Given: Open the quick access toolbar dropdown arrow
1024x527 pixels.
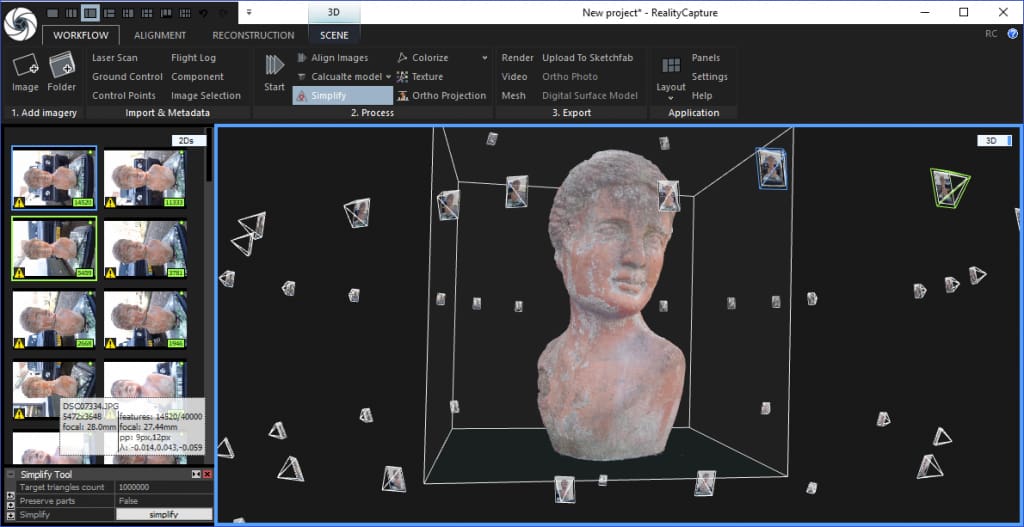Looking at the screenshot, I should [x=249, y=12].
